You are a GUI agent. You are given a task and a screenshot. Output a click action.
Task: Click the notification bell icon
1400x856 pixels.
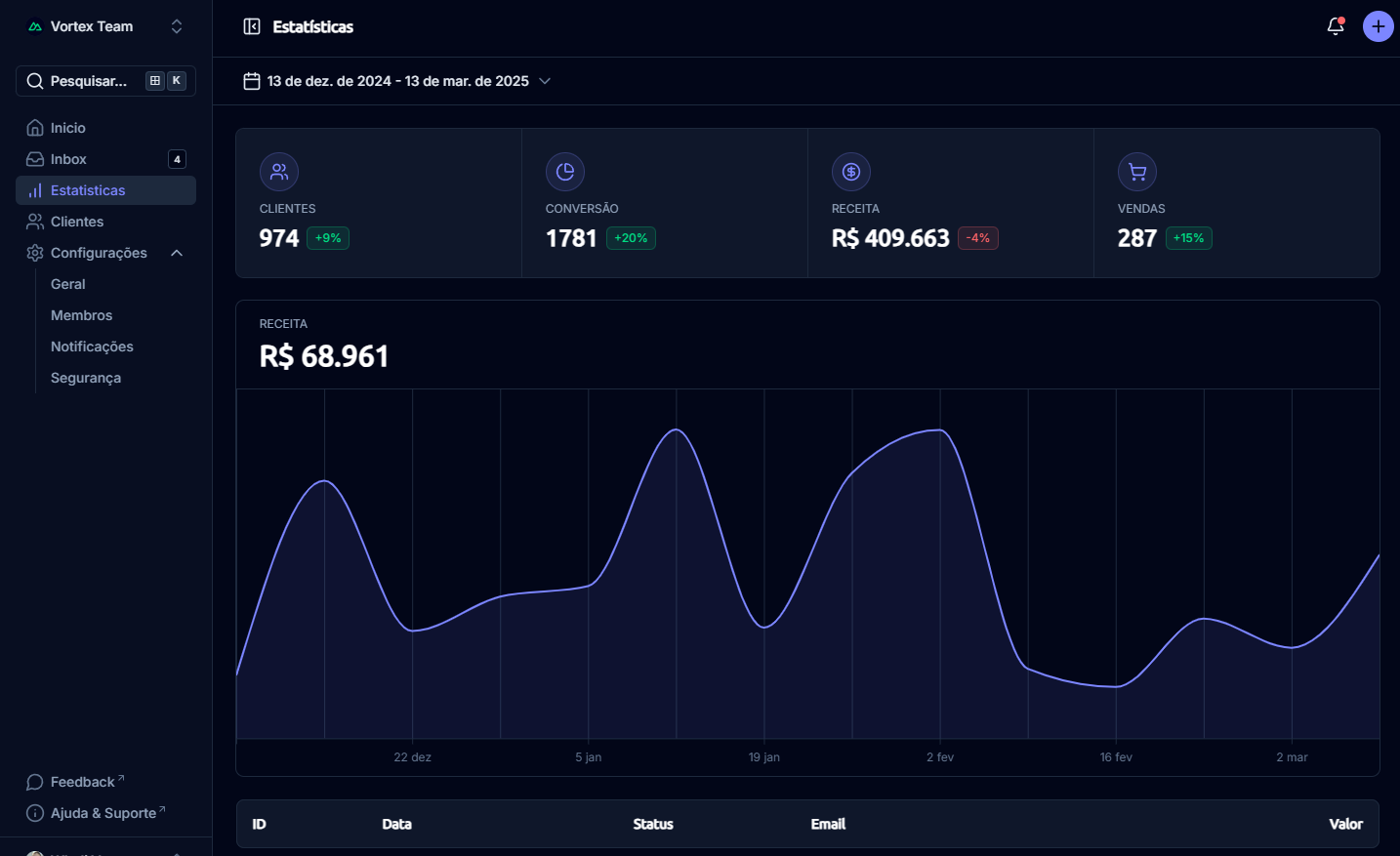tap(1336, 26)
